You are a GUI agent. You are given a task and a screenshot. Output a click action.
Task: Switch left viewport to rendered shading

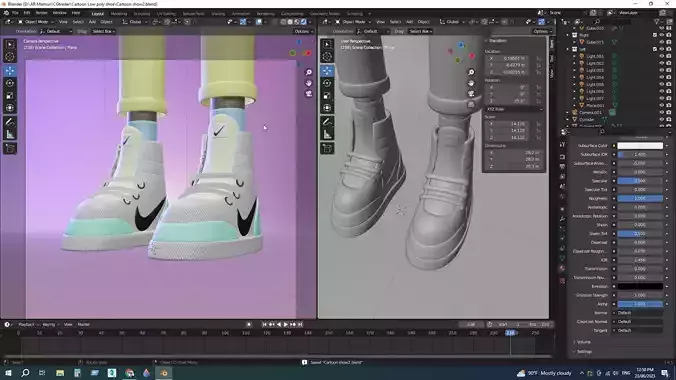tap(304, 22)
